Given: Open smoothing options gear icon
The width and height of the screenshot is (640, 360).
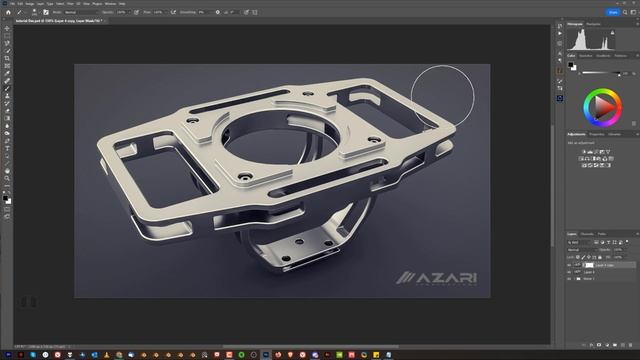Looking at the screenshot, I should click(x=218, y=12).
